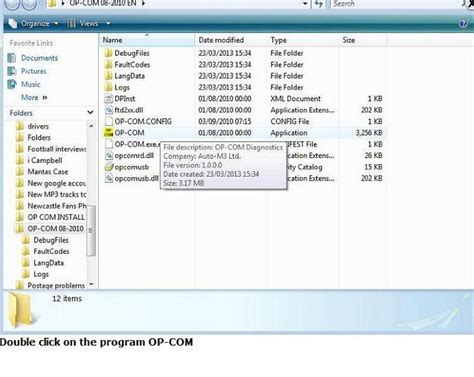Select the drivers folder in tree

38,126
